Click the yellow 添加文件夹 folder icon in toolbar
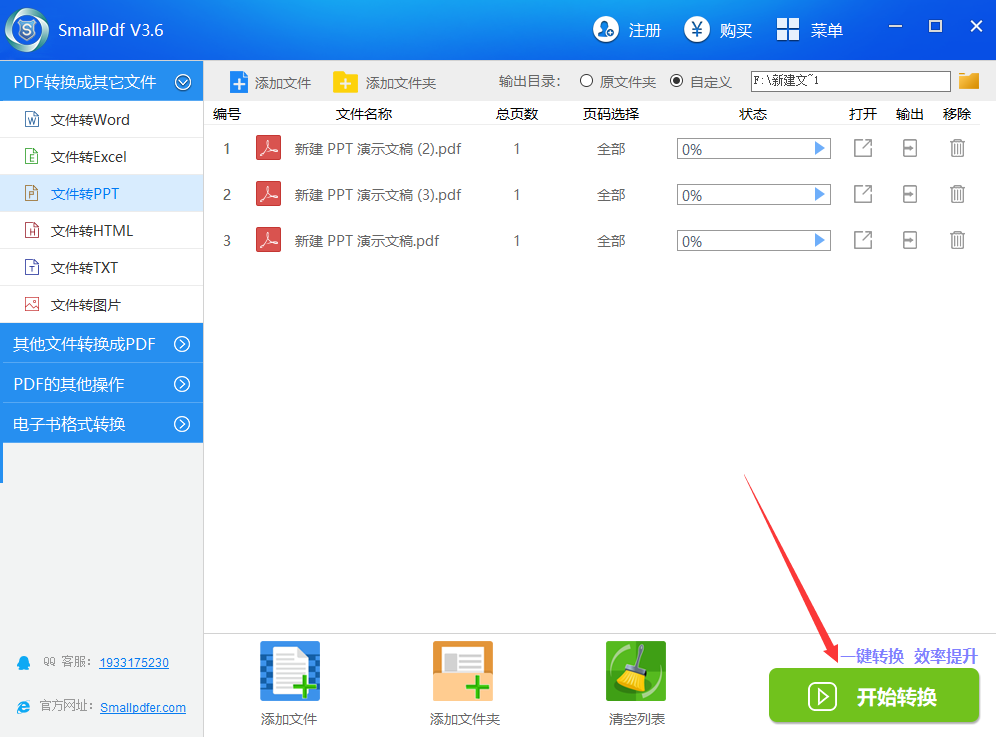The height and width of the screenshot is (737, 996). (x=345, y=83)
